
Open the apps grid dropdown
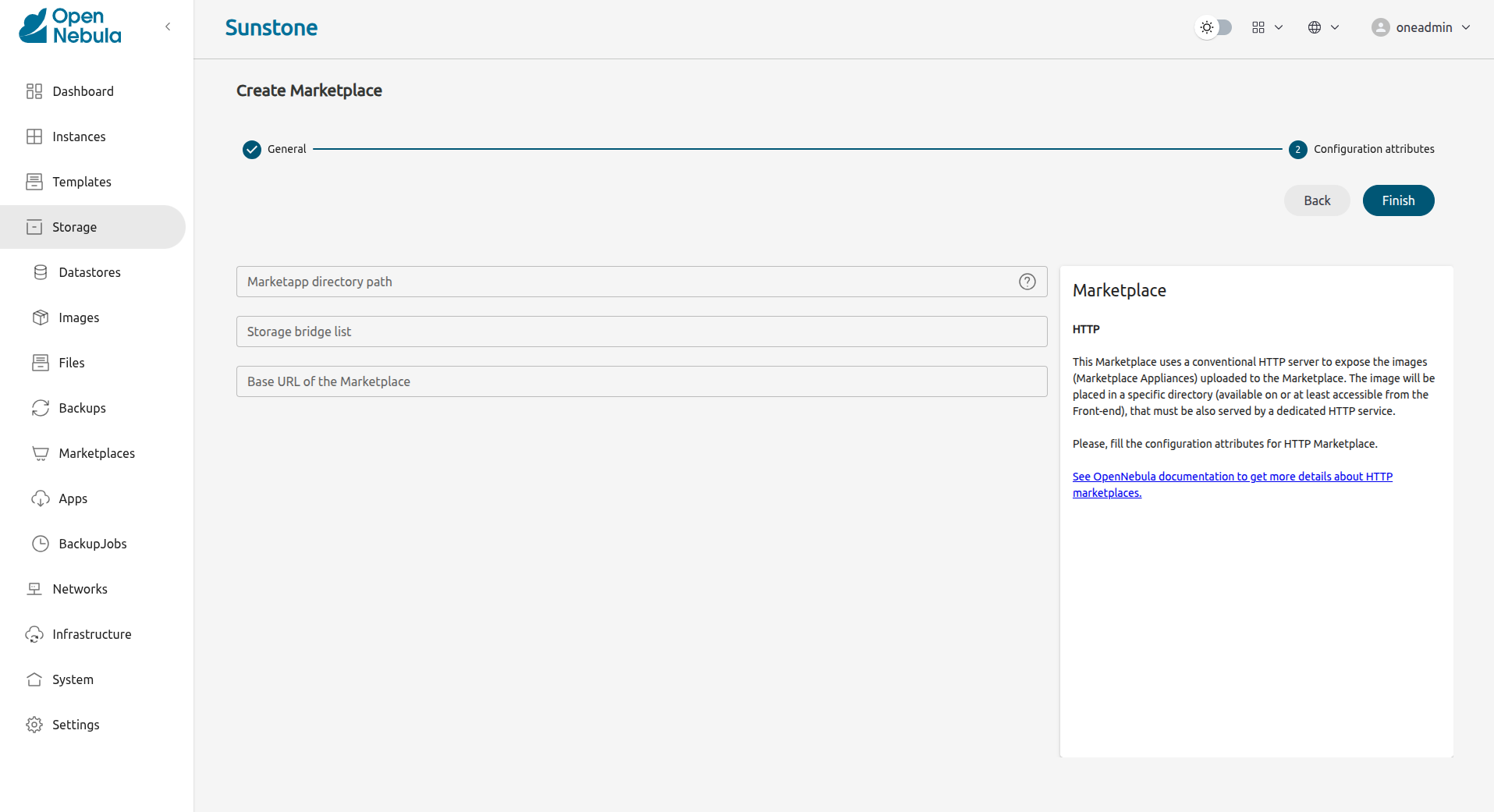(x=1265, y=27)
